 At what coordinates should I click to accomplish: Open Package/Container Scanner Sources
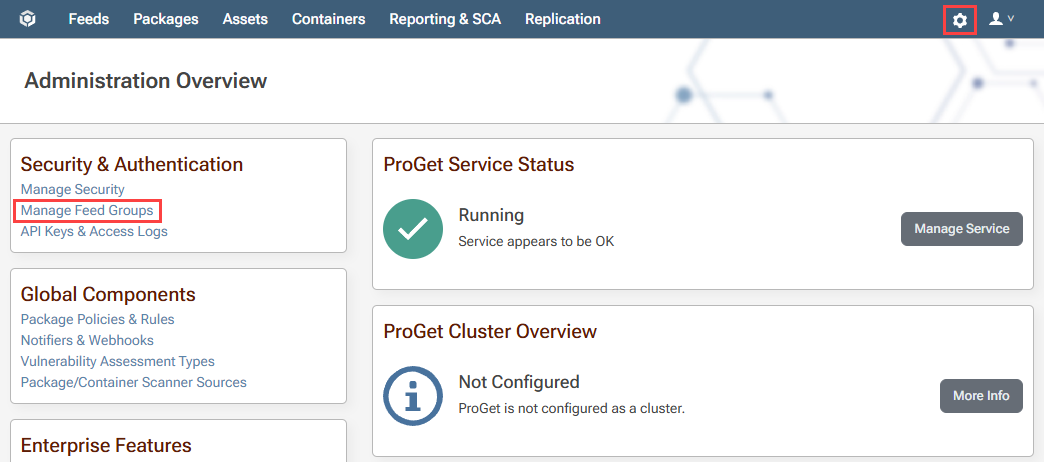click(134, 383)
